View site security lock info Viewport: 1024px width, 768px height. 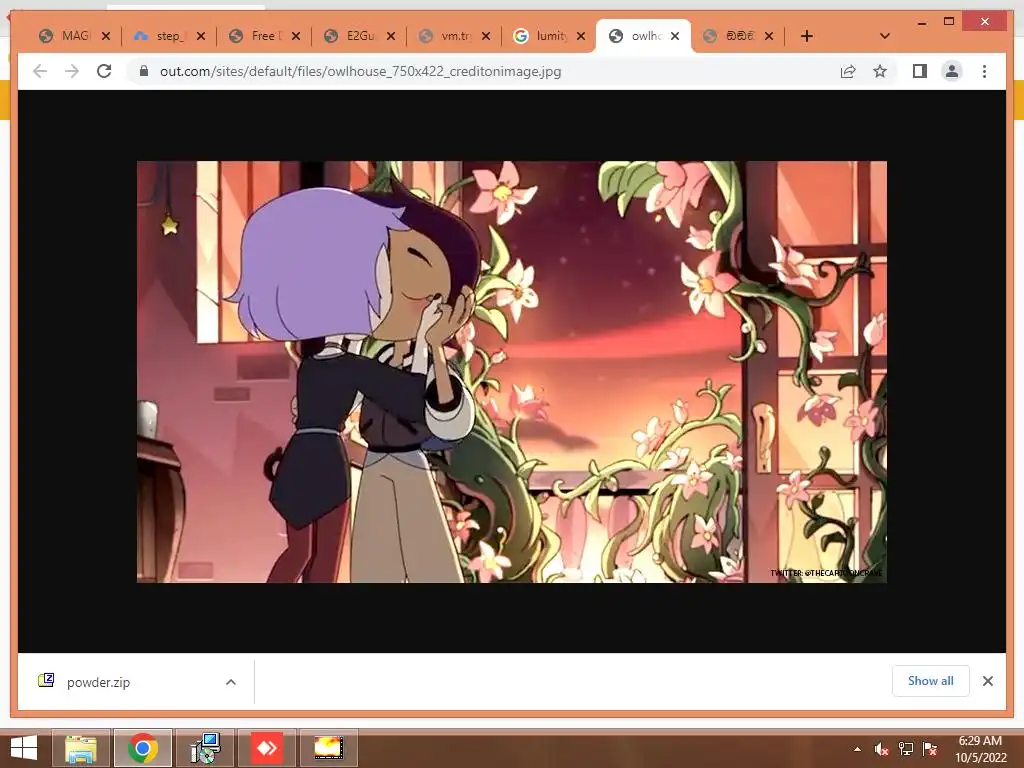(x=144, y=71)
